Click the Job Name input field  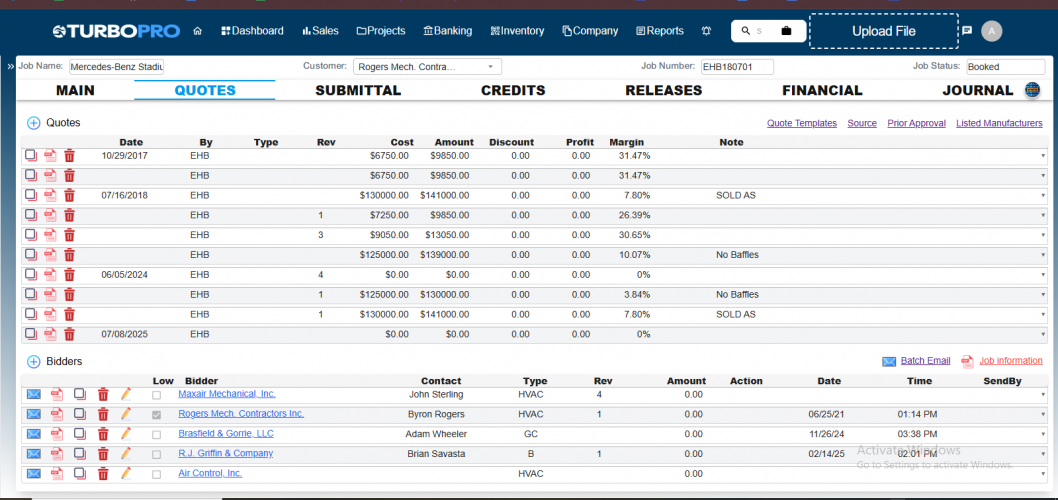click(x=117, y=67)
